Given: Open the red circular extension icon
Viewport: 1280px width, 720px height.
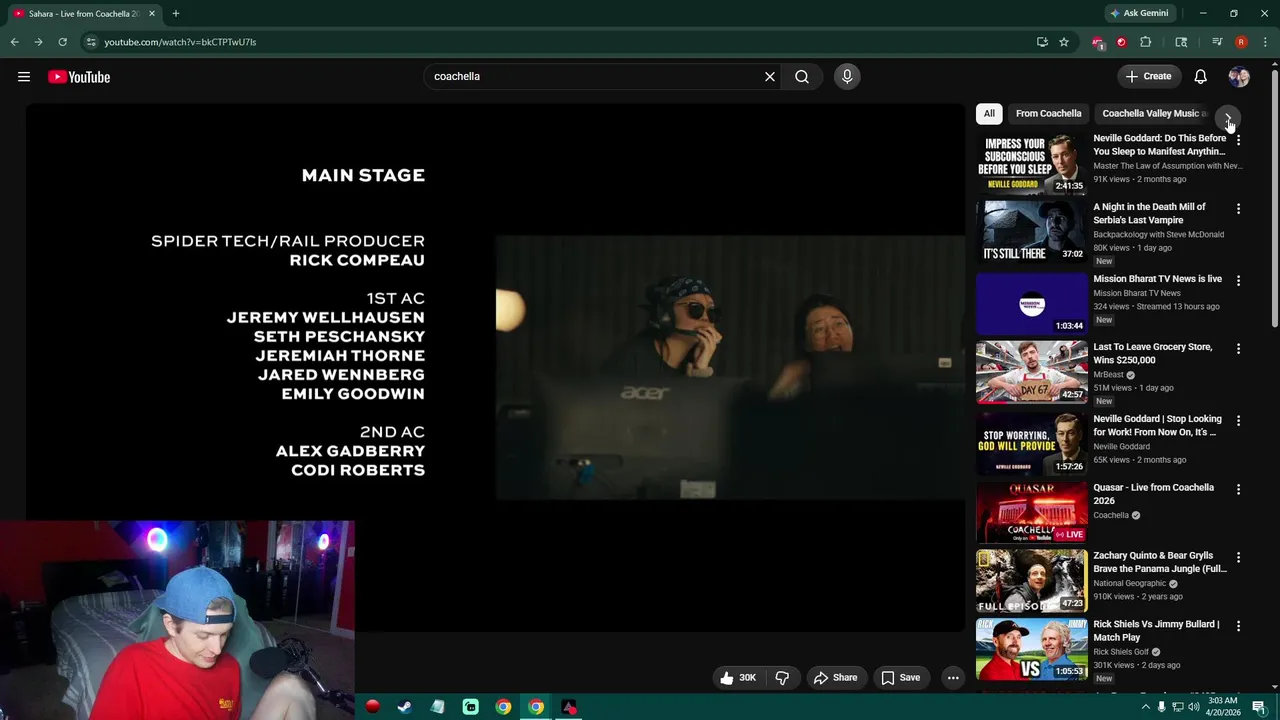Looking at the screenshot, I should click(x=1121, y=42).
